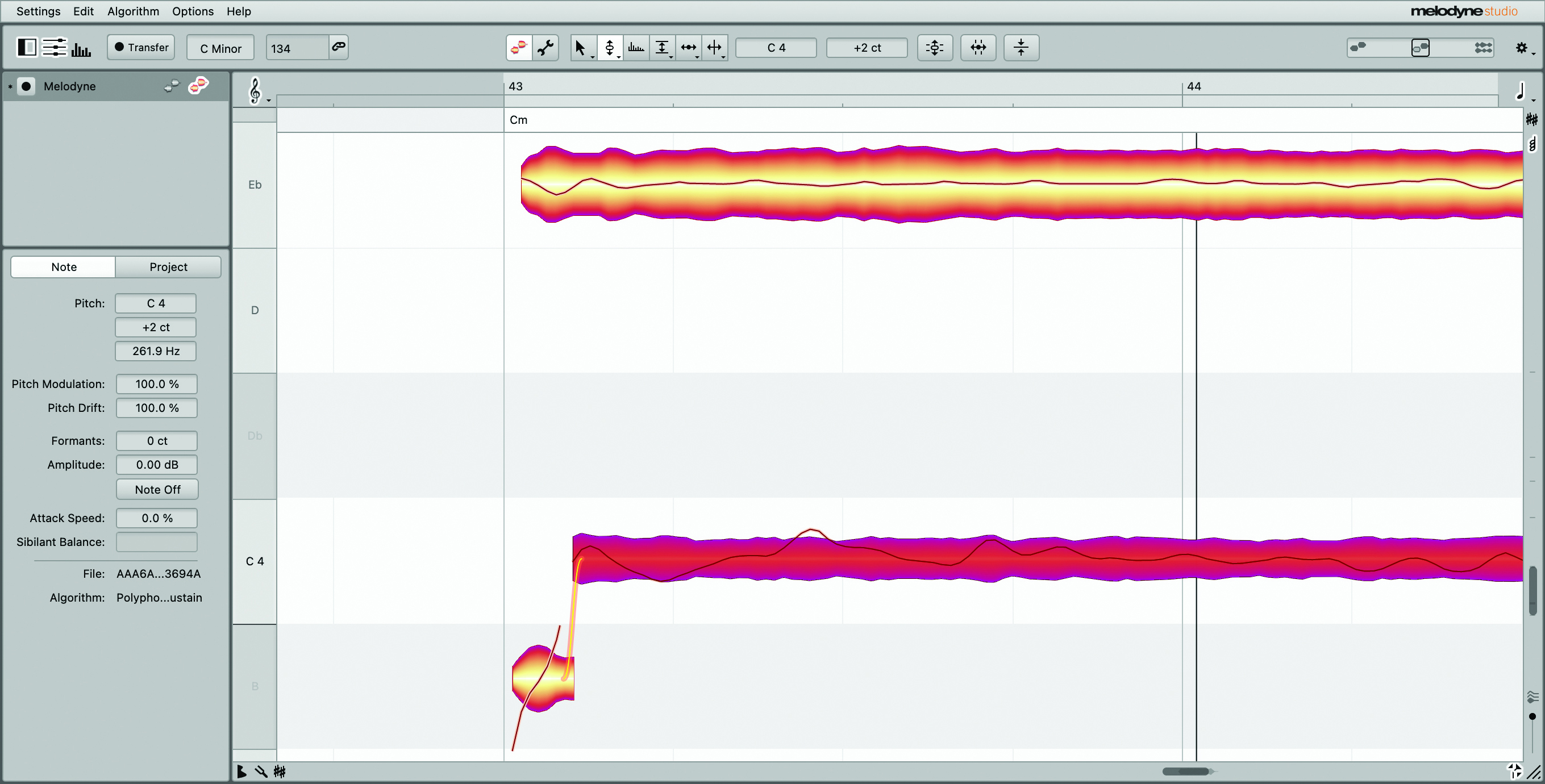Select the note edit mode blob icon
This screenshot has height=784, width=1545.
519,47
